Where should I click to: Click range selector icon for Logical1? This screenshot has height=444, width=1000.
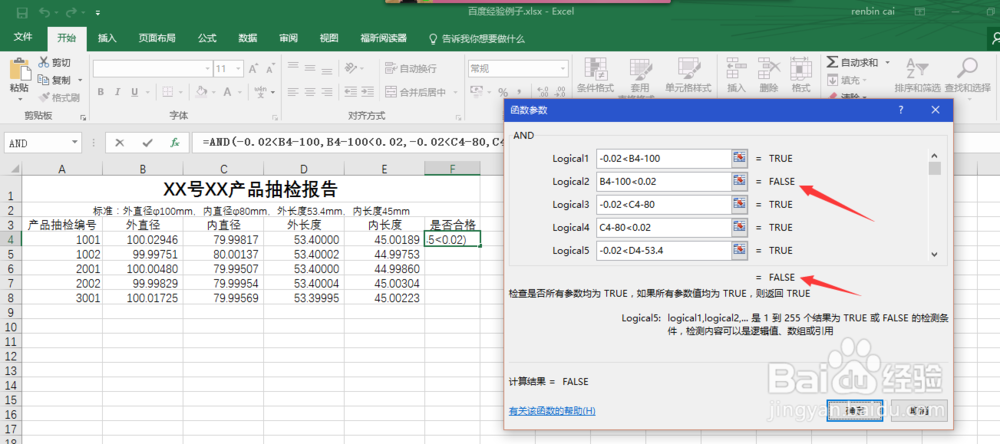(739, 158)
